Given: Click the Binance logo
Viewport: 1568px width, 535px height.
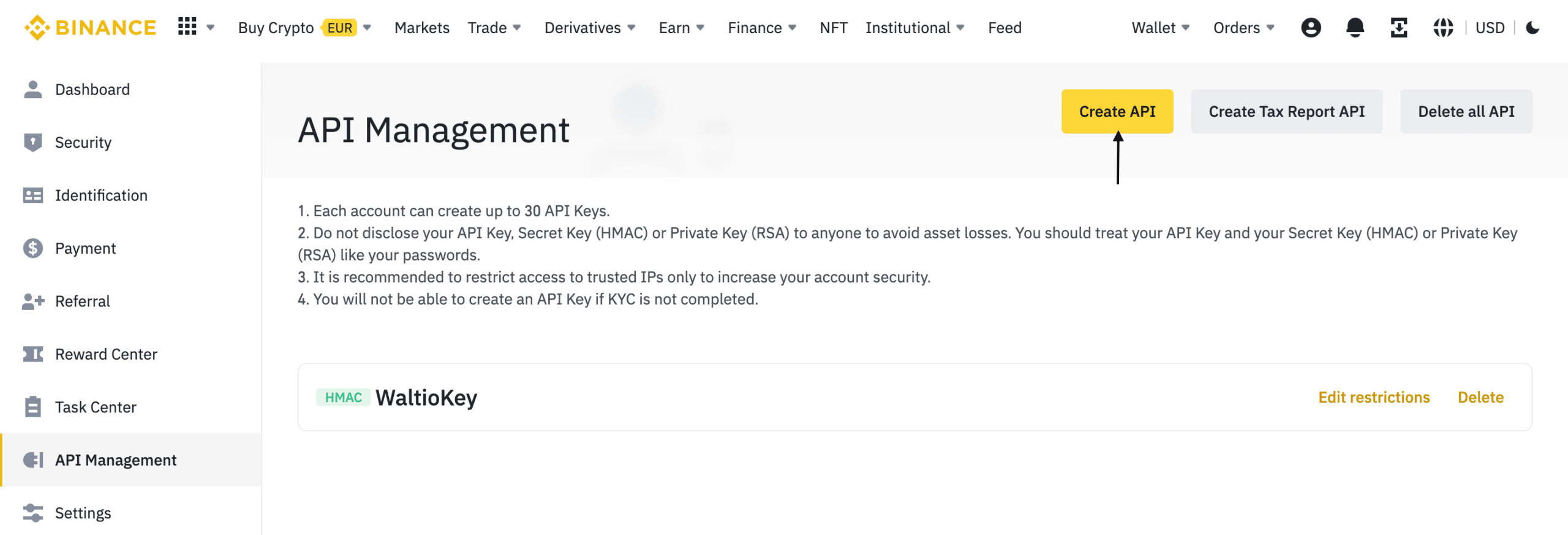Looking at the screenshot, I should pyautogui.click(x=91, y=28).
